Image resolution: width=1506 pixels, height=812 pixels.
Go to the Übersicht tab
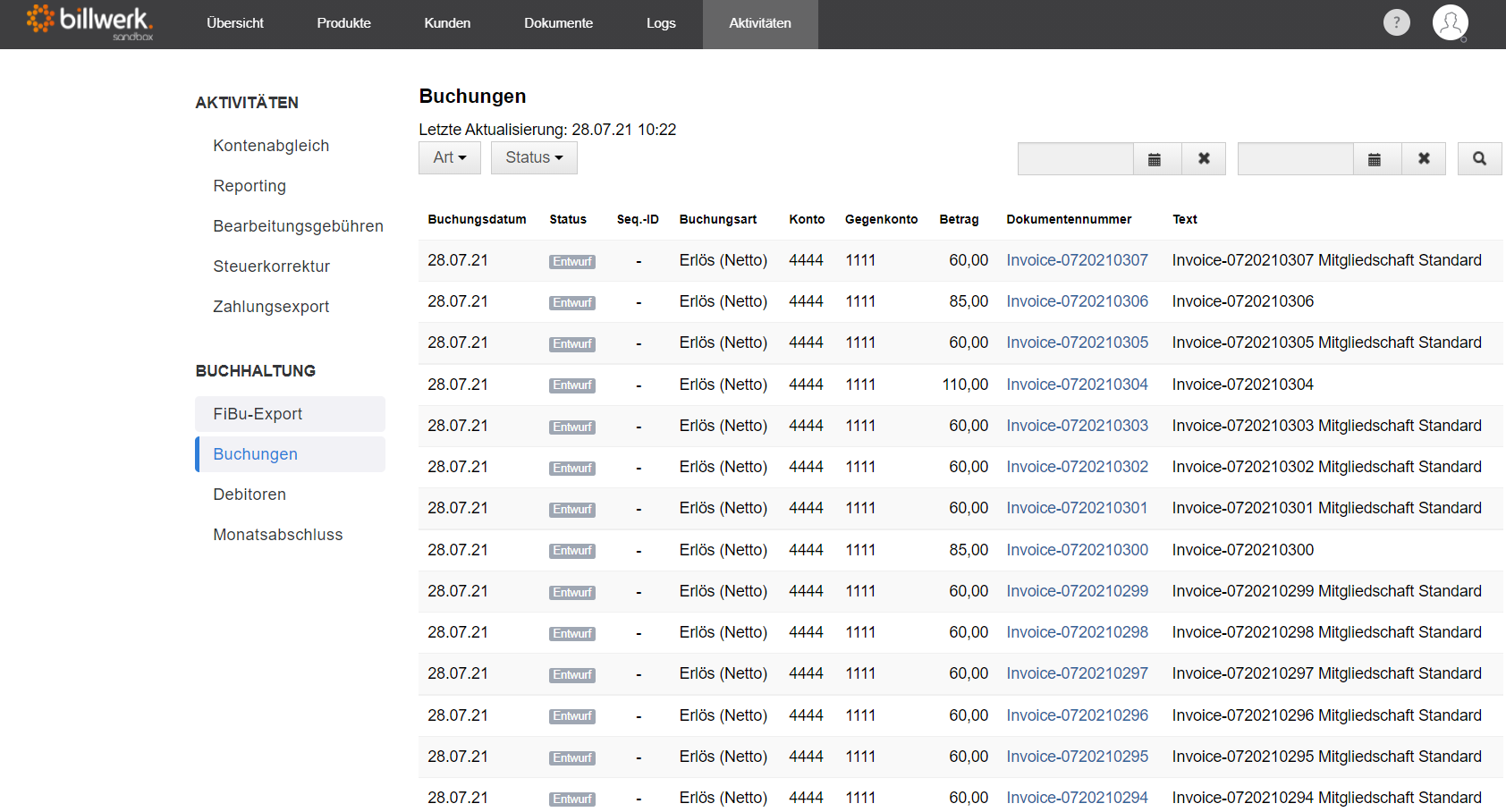pos(235,23)
